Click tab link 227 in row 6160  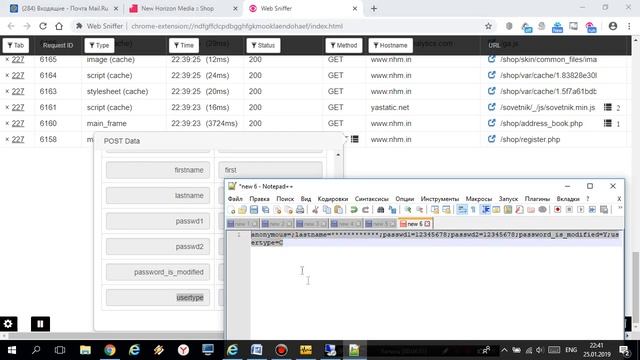click(x=18, y=123)
